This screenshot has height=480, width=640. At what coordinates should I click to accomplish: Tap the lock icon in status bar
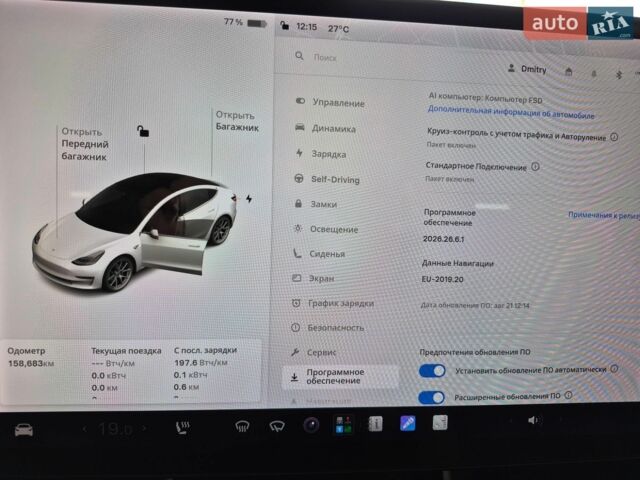pos(284,25)
